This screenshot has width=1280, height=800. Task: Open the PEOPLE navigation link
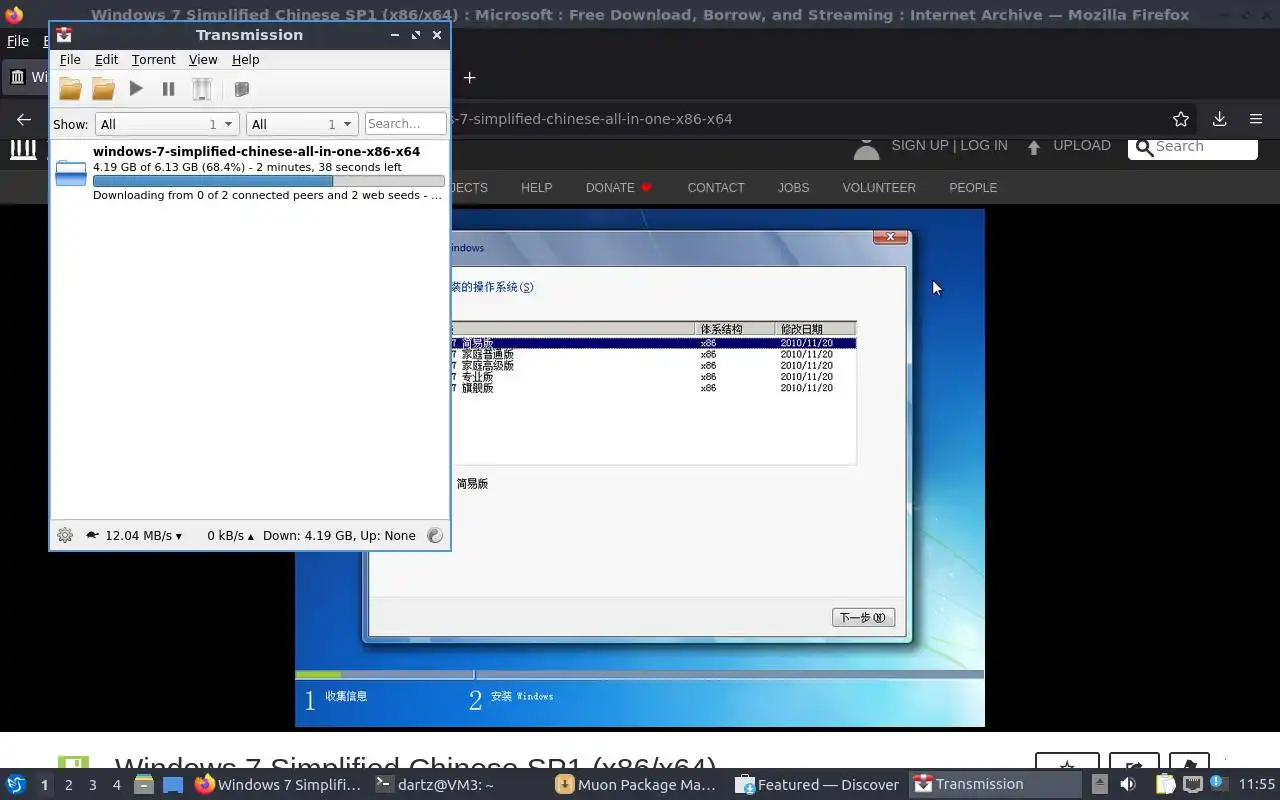point(973,187)
